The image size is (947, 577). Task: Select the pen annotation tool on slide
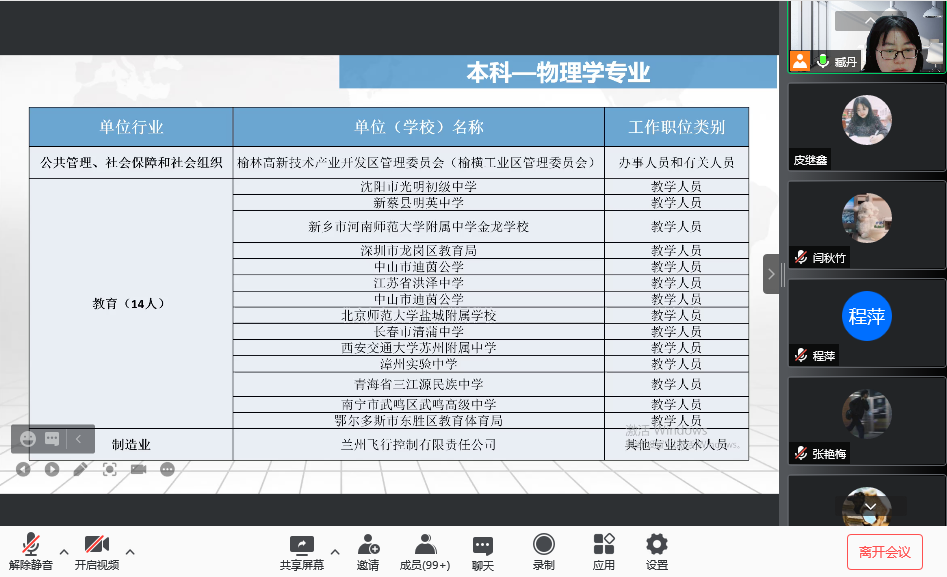81,469
